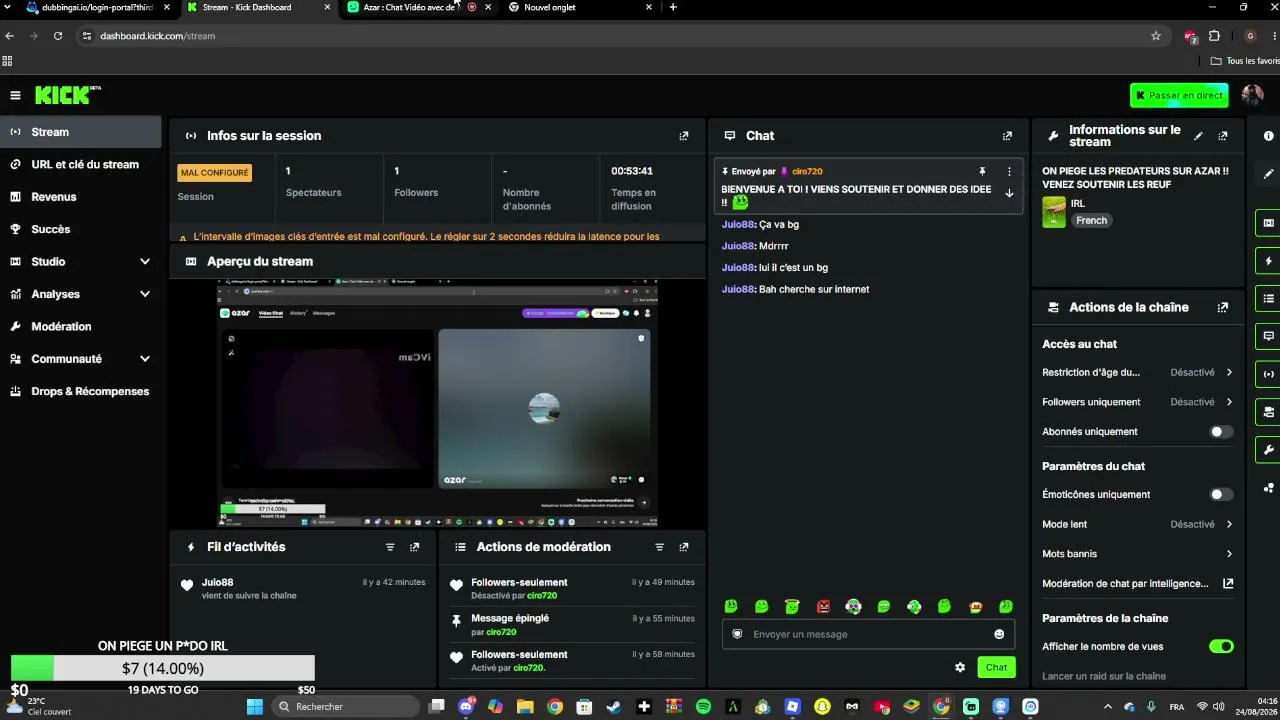The width and height of the screenshot is (1280, 720).
Task: Open the emoji picker in message box
Action: click(999, 634)
